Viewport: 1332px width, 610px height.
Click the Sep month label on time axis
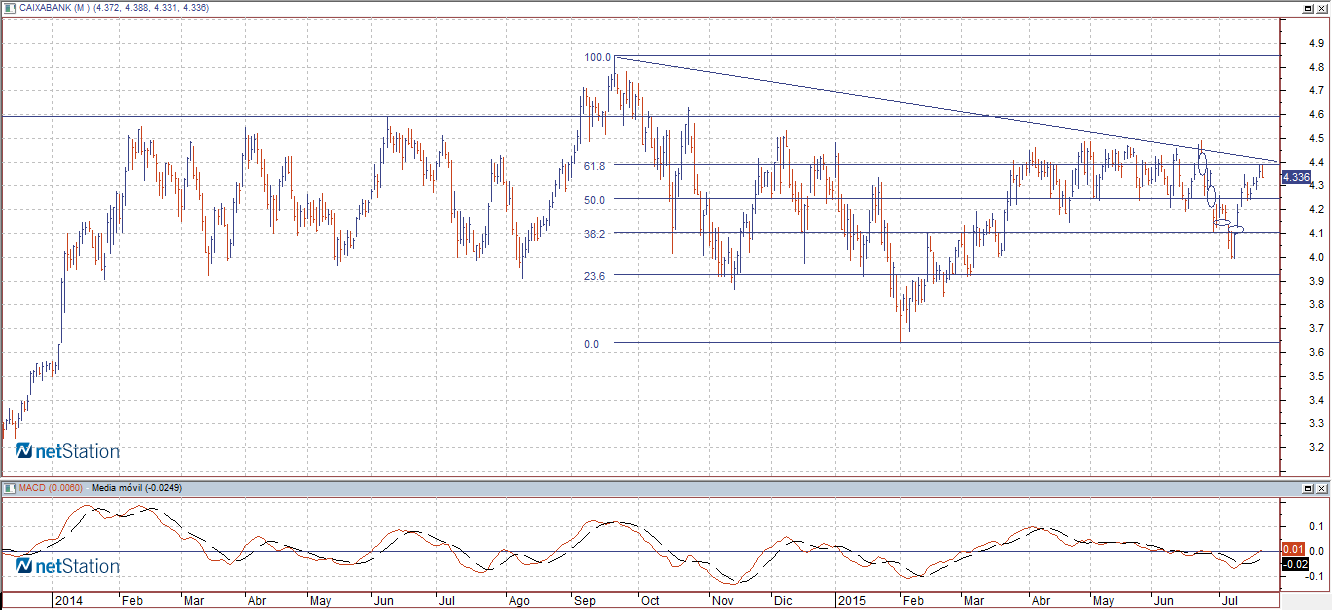click(584, 602)
